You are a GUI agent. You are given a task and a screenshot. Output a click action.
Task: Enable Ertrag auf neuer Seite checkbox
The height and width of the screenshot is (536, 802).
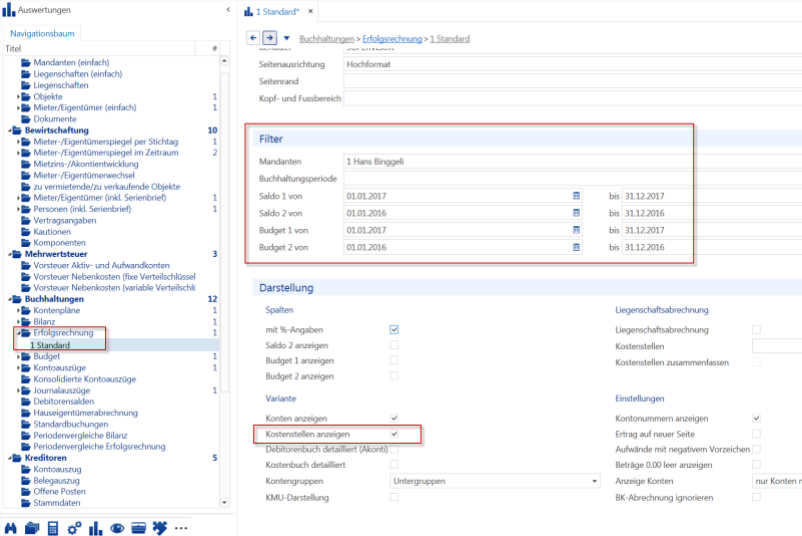756,434
